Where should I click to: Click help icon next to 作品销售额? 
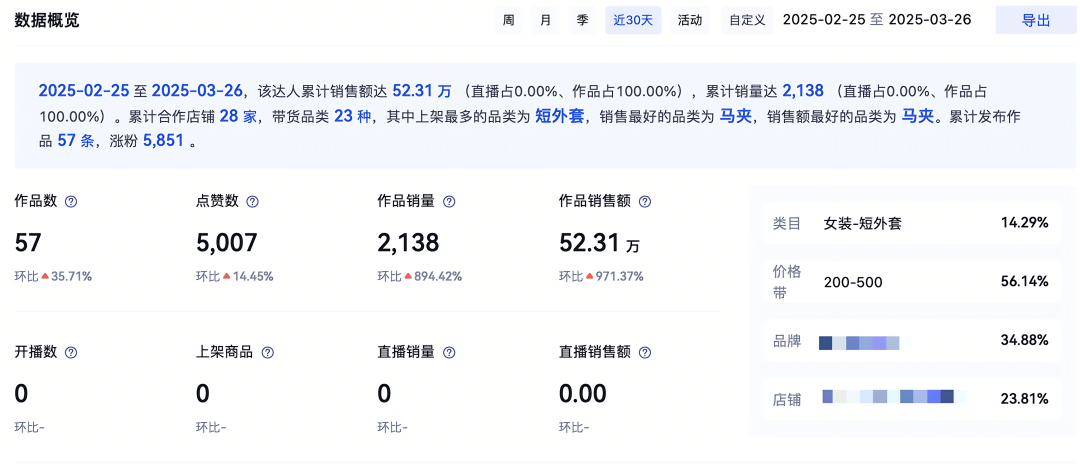point(645,202)
